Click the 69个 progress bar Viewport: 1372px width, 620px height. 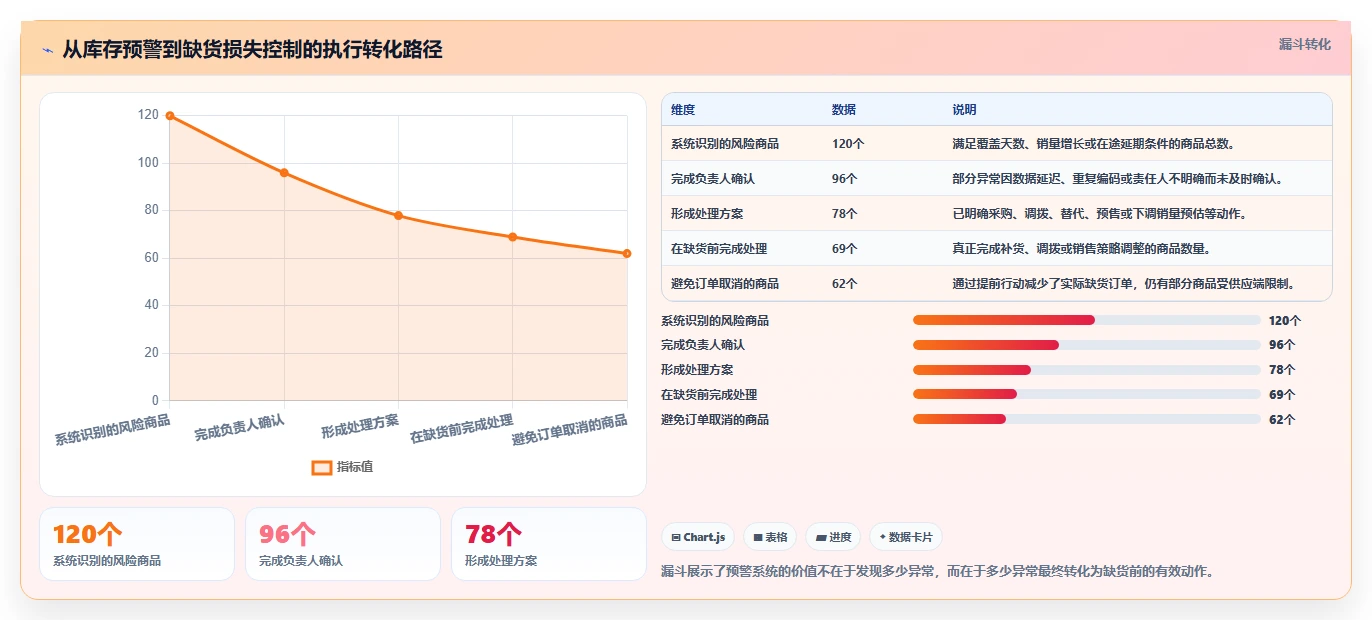click(1086, 395)
